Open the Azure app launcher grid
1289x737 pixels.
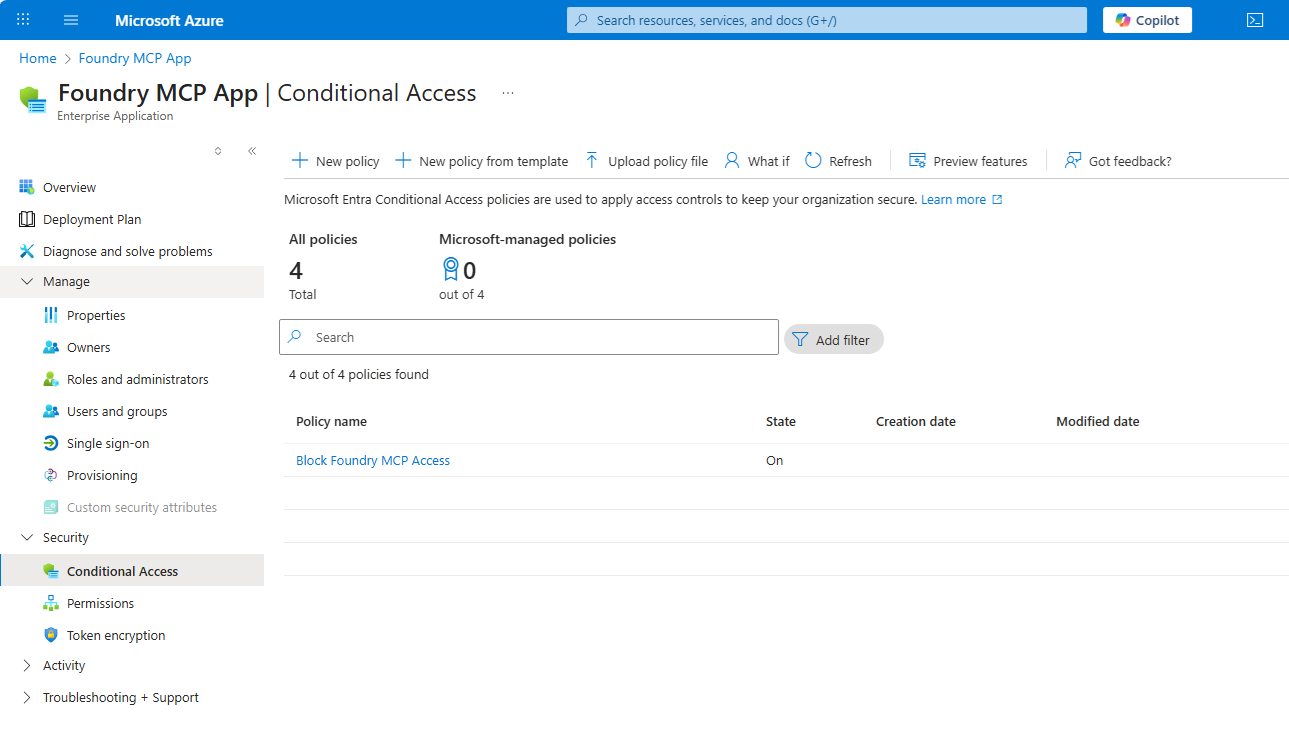point(22,19)
